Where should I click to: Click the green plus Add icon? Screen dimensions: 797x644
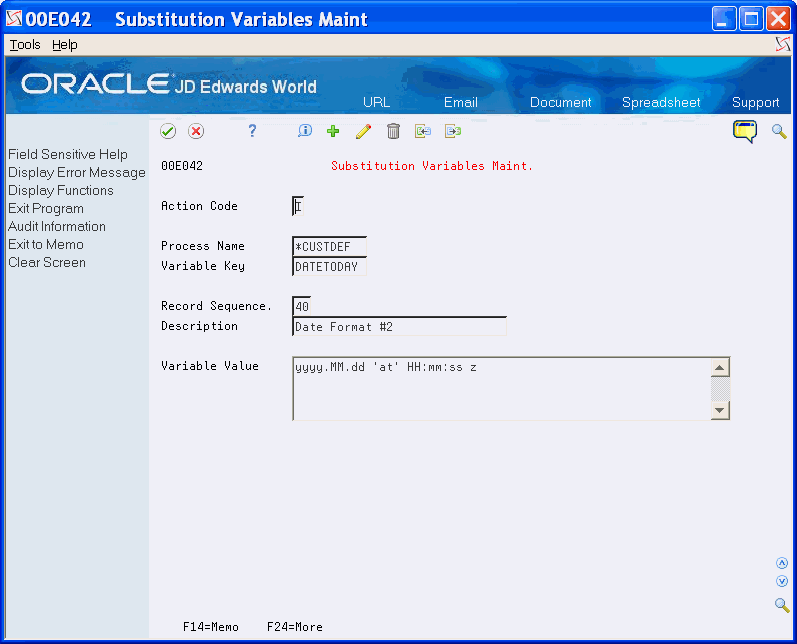[333, 131]
